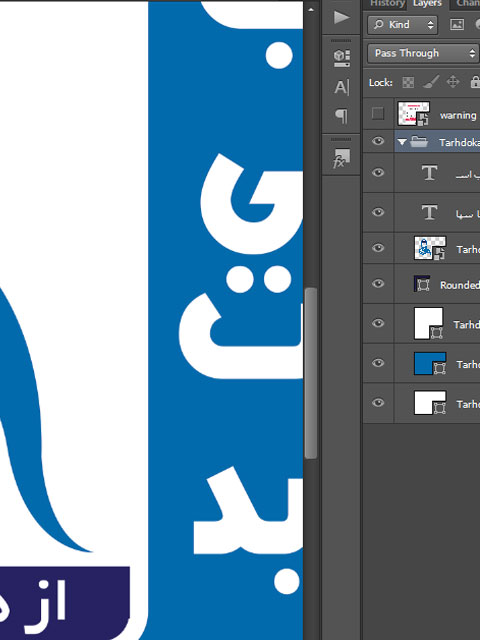Screen dimensions: 480x640
Task: Open the 3D panel icon
Action: point(342,58)
